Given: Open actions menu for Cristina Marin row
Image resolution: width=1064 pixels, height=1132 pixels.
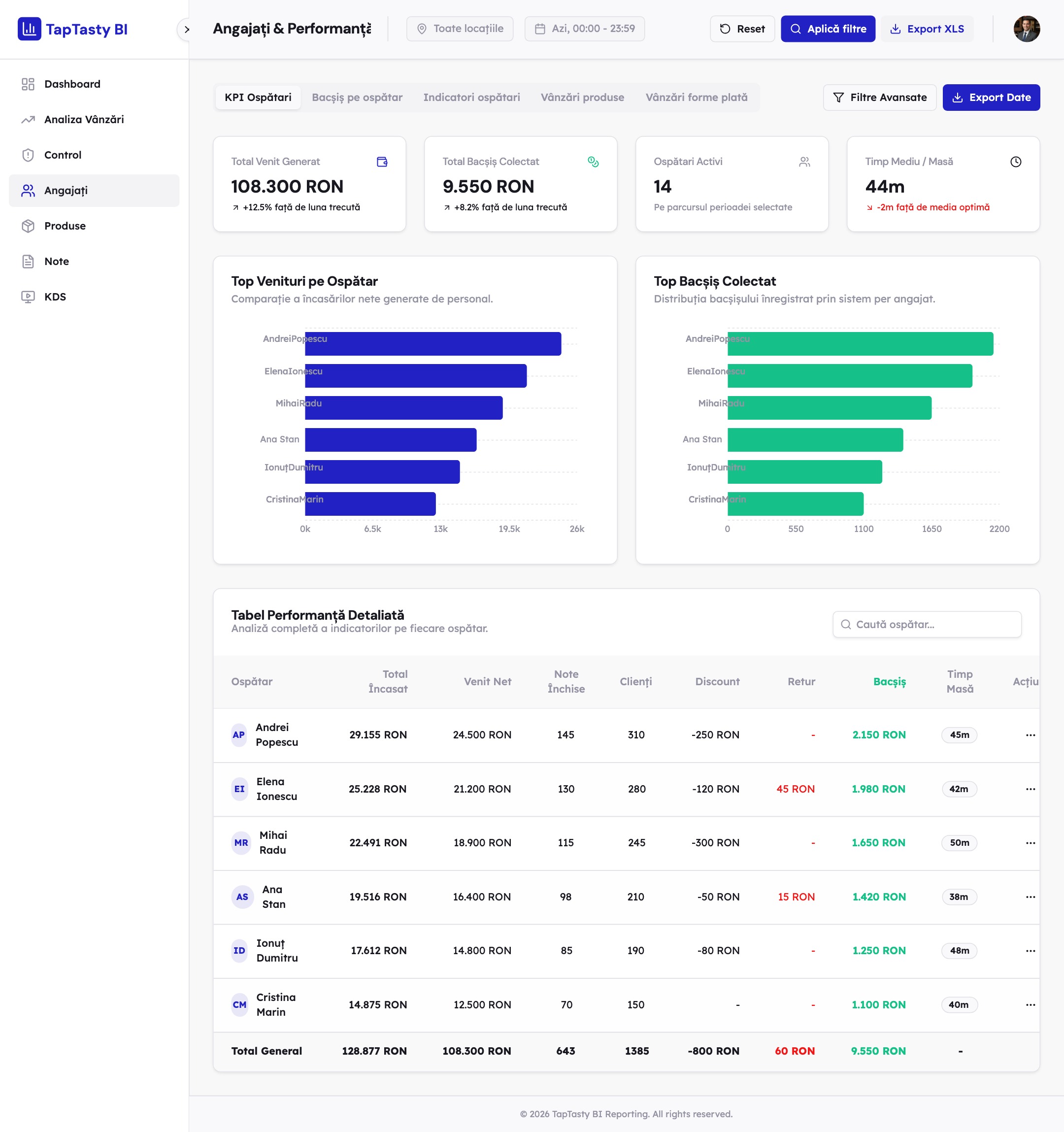Looking at the screenshot, I should coord(1030,1005).
